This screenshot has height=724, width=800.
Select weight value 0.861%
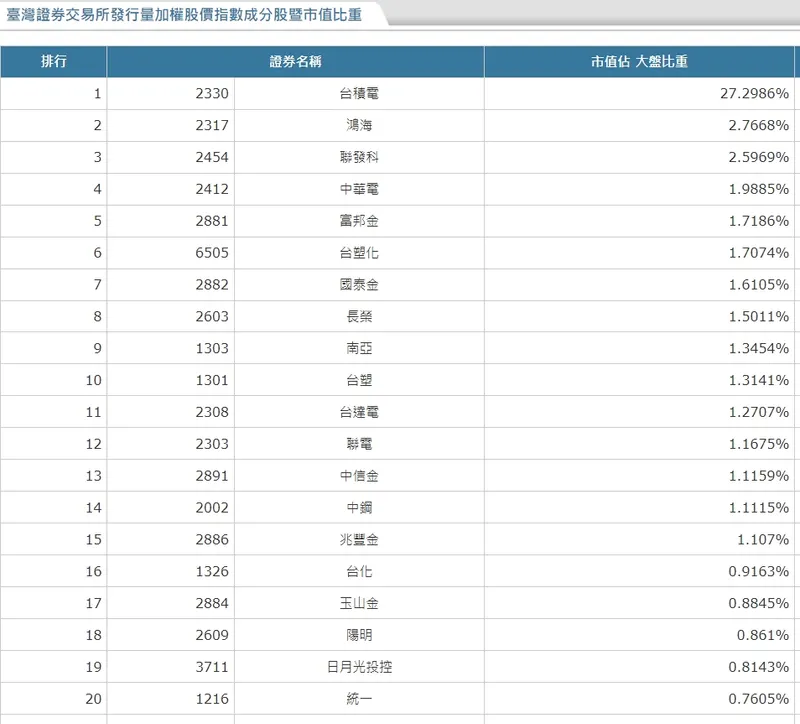[763, 635]
